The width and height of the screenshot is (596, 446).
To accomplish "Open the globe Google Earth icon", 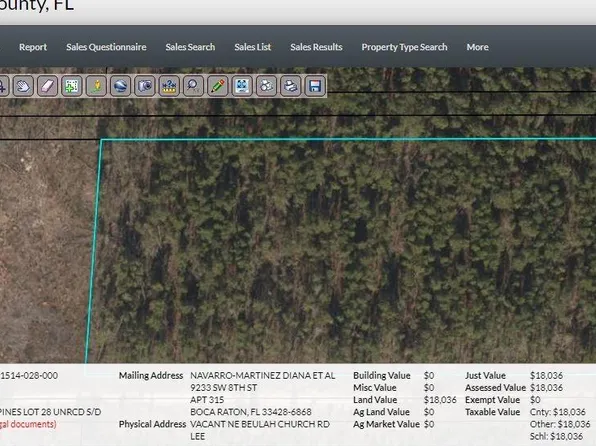I will 120,86.
